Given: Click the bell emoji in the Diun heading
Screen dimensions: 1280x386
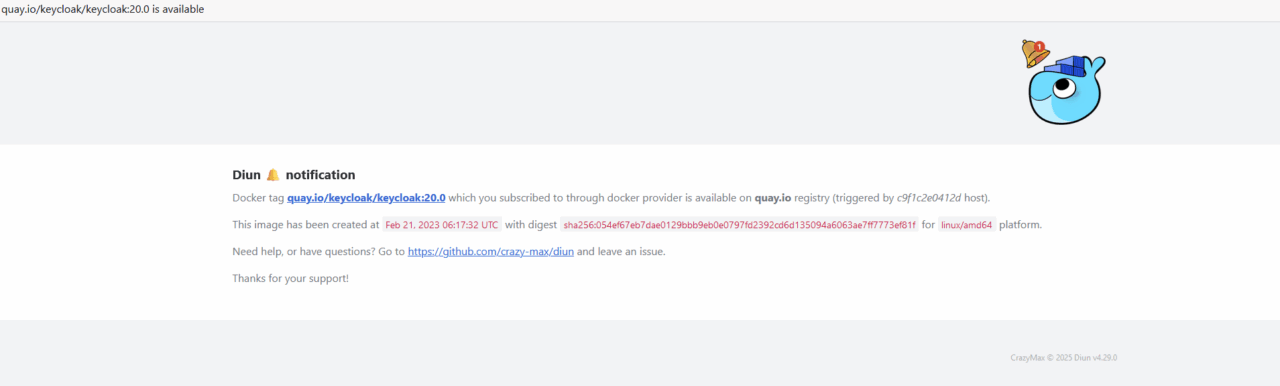Looking at the screenshot, I should (273, 175).
